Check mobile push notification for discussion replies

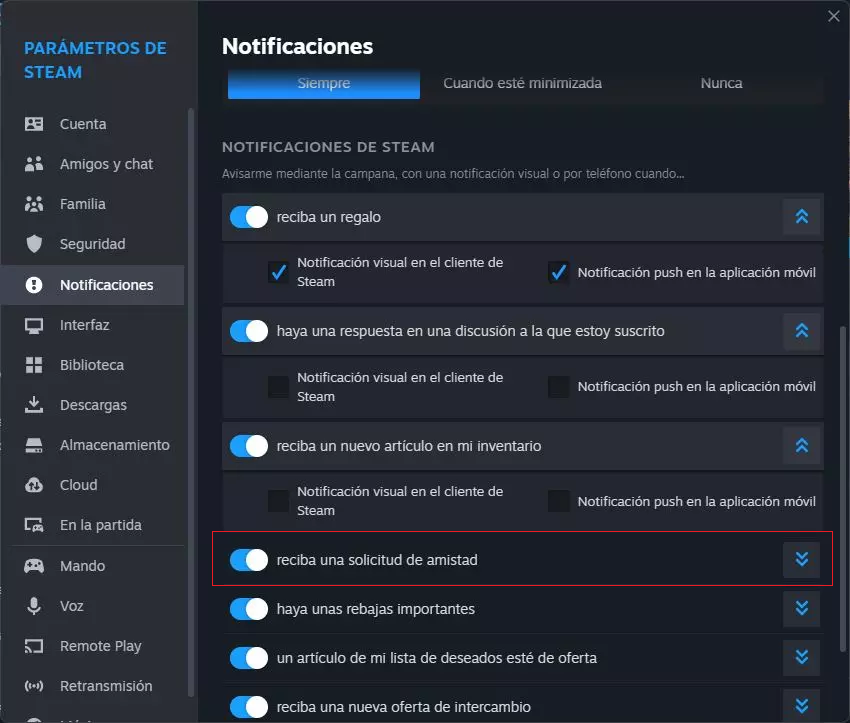point(559,387)
